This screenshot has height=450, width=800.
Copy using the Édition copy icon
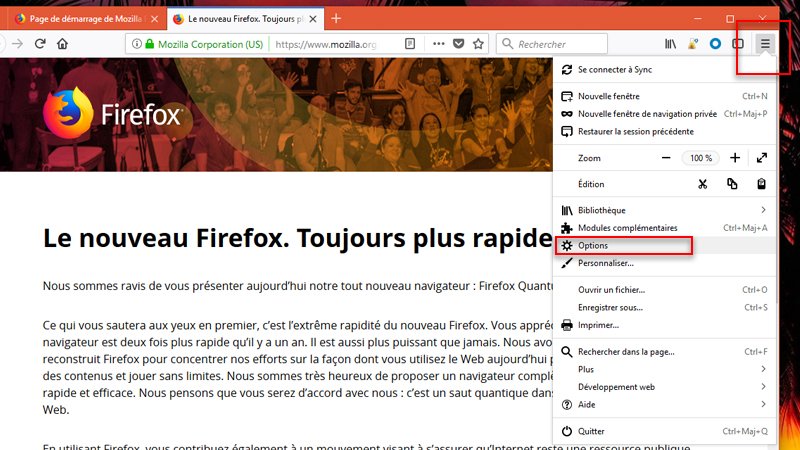tap(732, 184)
